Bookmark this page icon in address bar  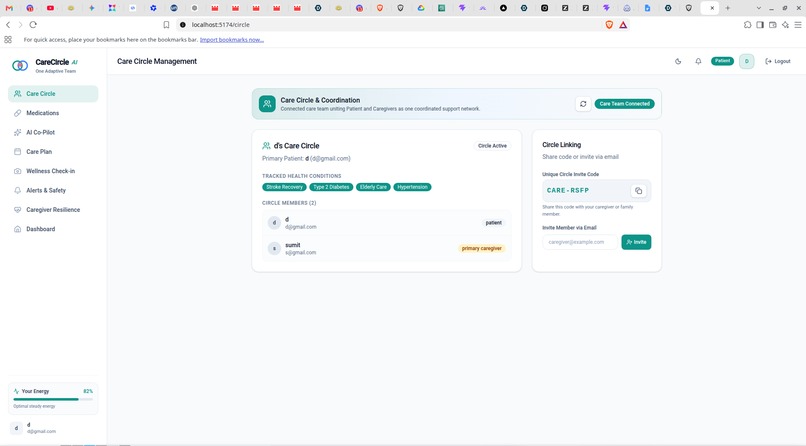pos(166,25)
